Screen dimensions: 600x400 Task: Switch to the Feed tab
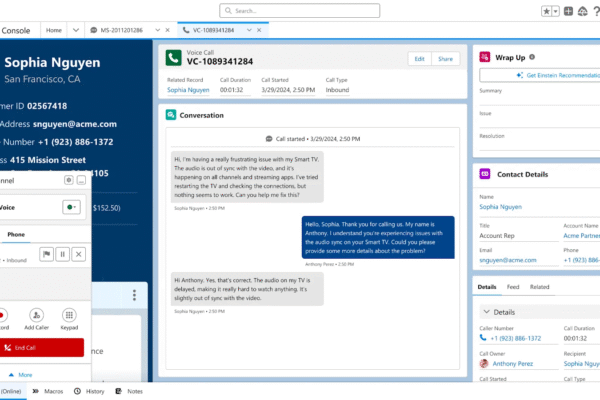(513, 287)
